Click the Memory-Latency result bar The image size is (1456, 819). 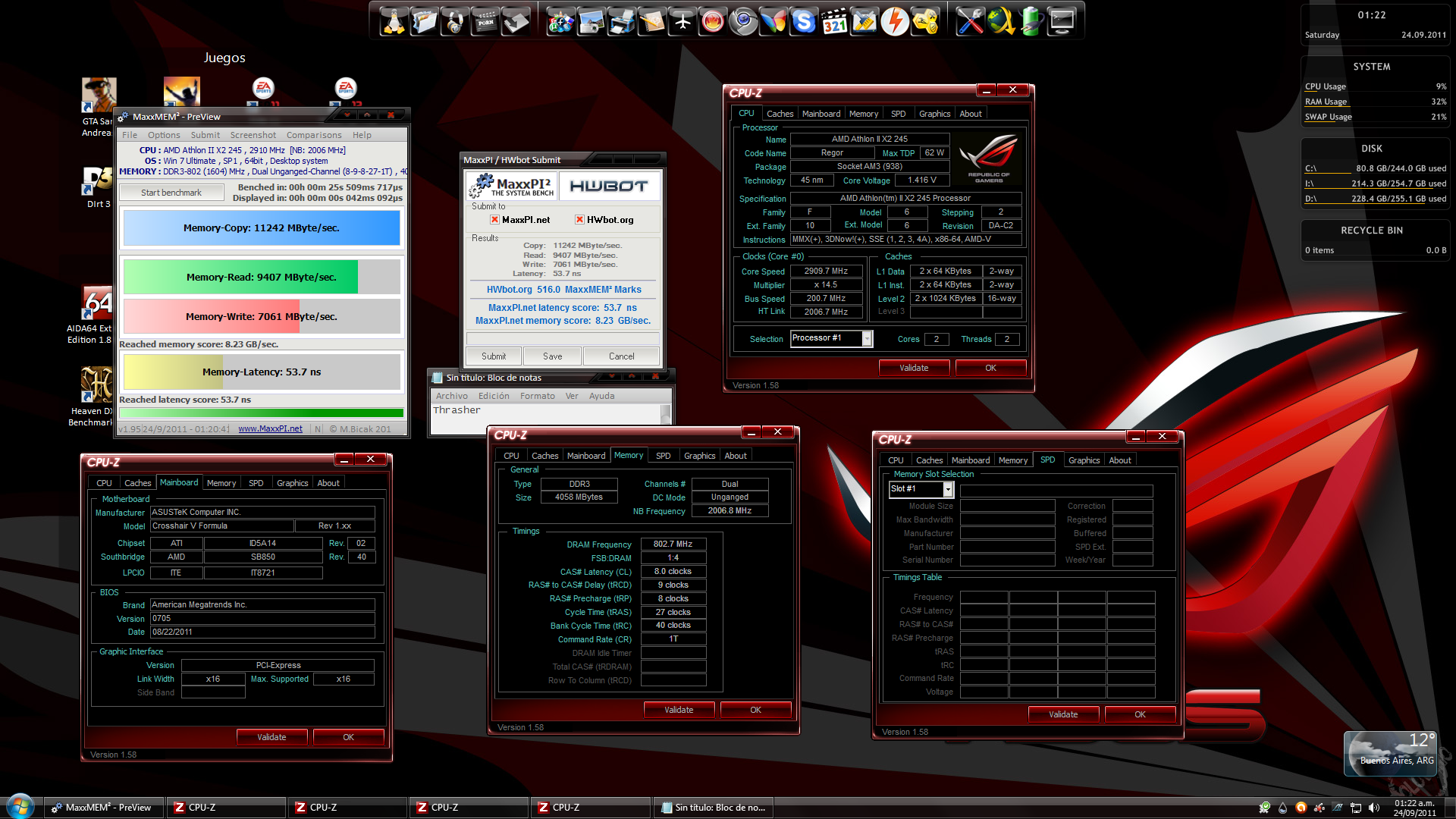point(262,372)
